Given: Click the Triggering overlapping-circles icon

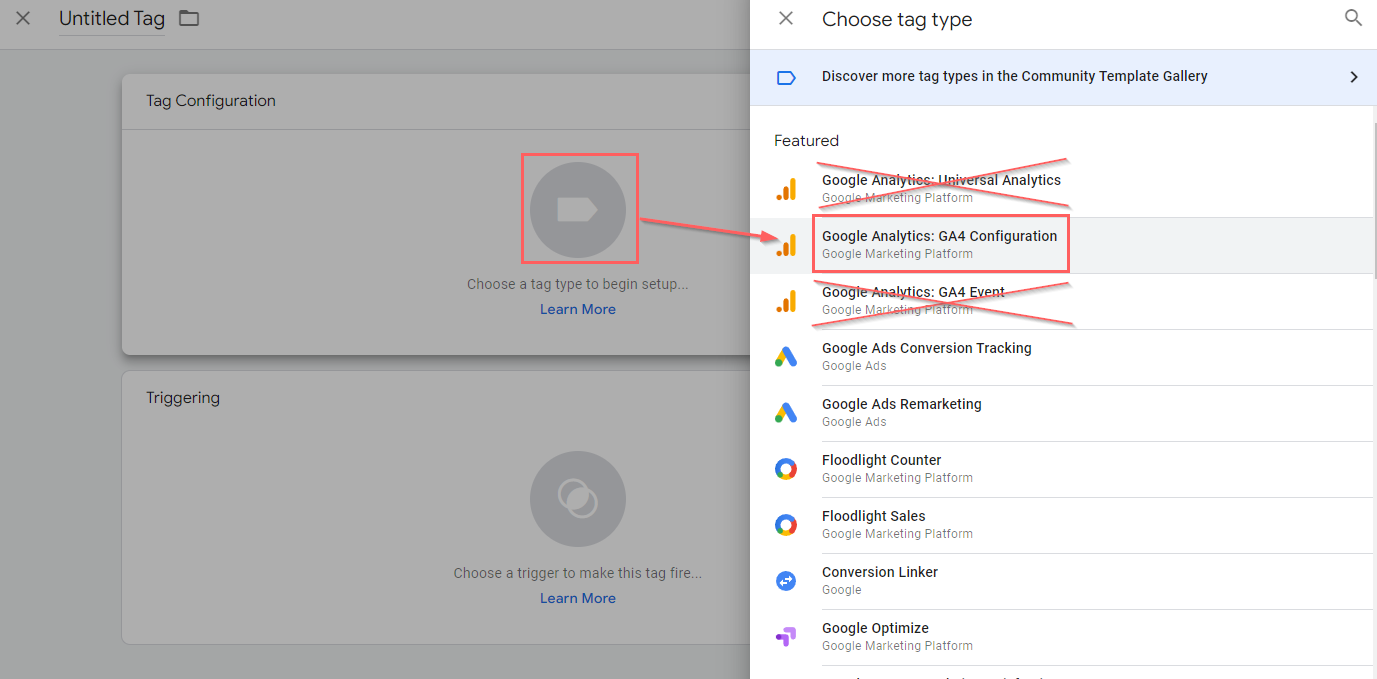Looking at the screenshot, I should coord(578,498).
